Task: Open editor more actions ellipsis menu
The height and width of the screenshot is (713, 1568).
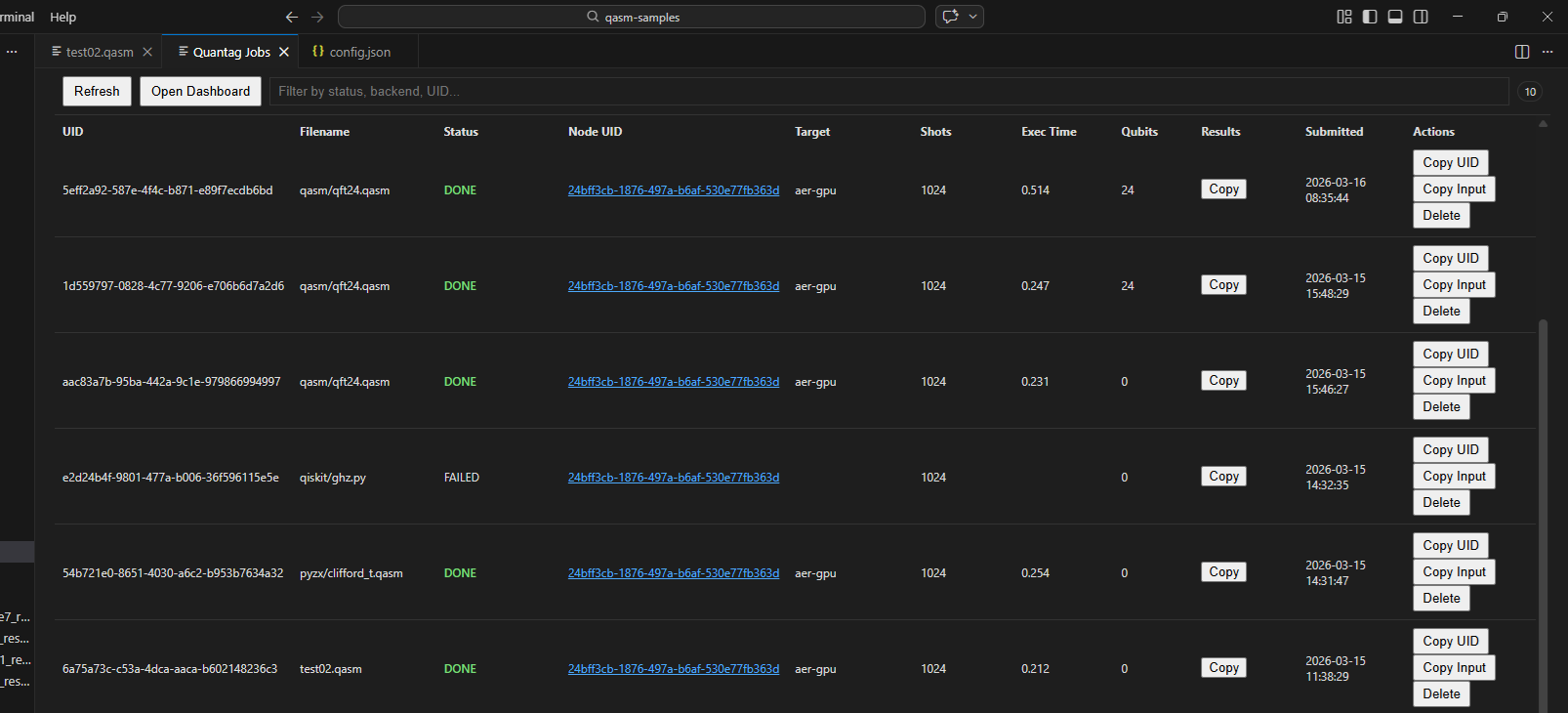Action: tap(1547, 52)
